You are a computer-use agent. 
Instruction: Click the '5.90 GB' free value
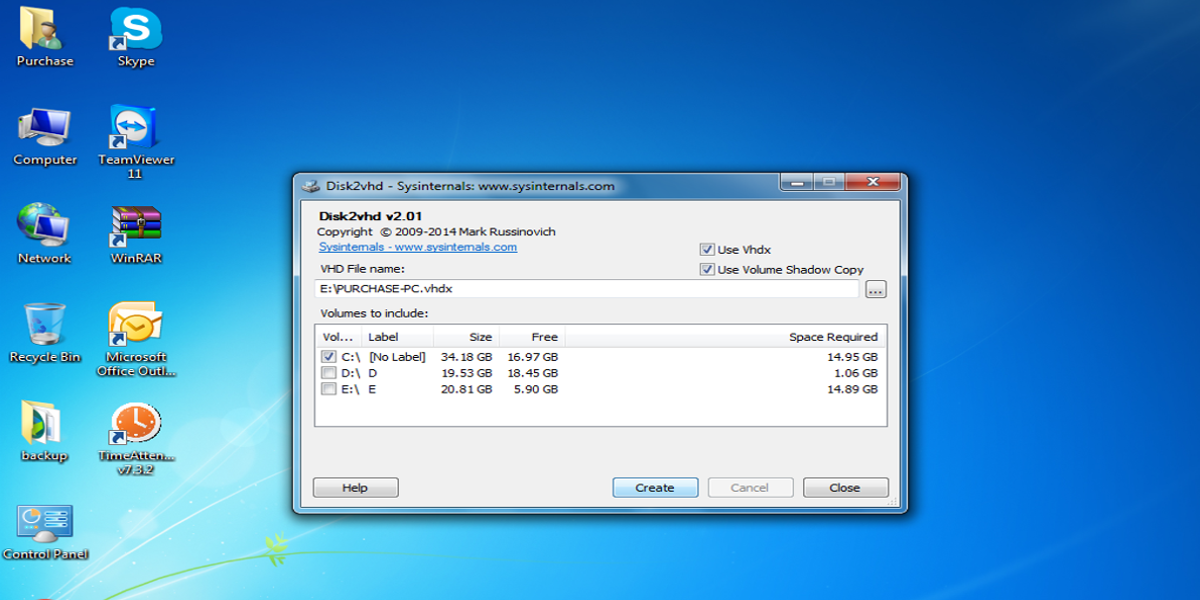(535, 389)
